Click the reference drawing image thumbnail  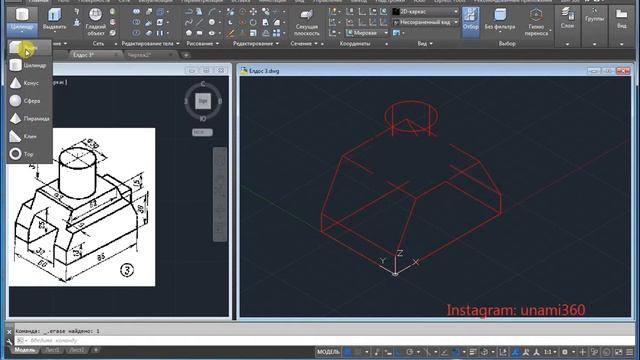[x=82, y=207]
